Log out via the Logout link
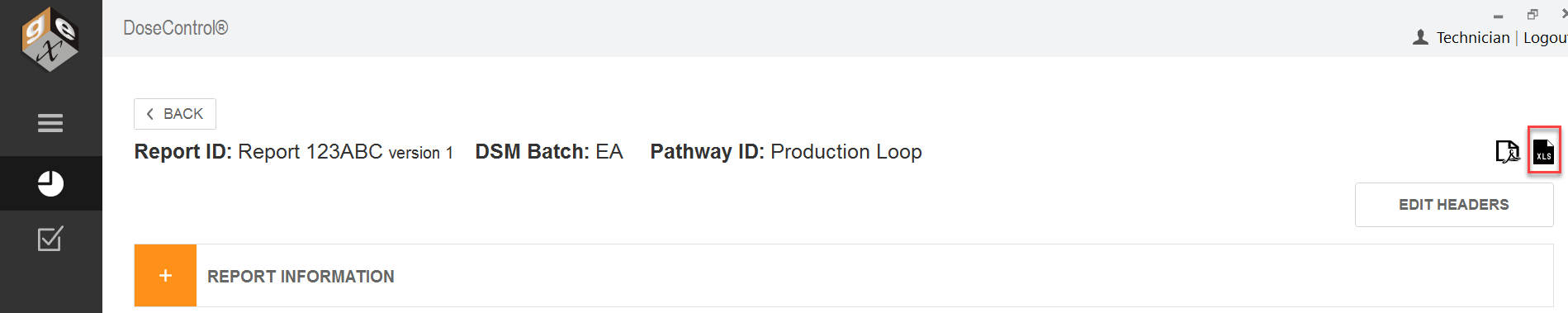Screen dimensions: 1568x313 pos(1545,37)
